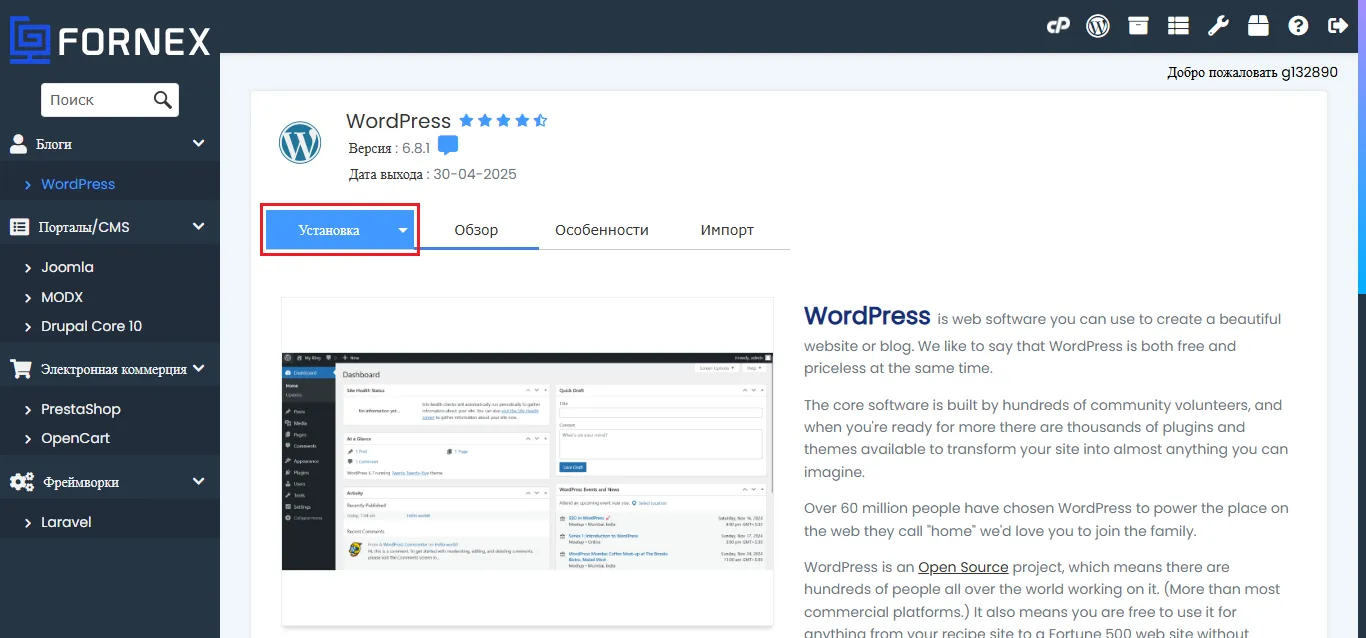Select Drupal Core 10 in sidebar
Image resolution: width=1366 pixels, height=638 pixels.
(91, 326)
